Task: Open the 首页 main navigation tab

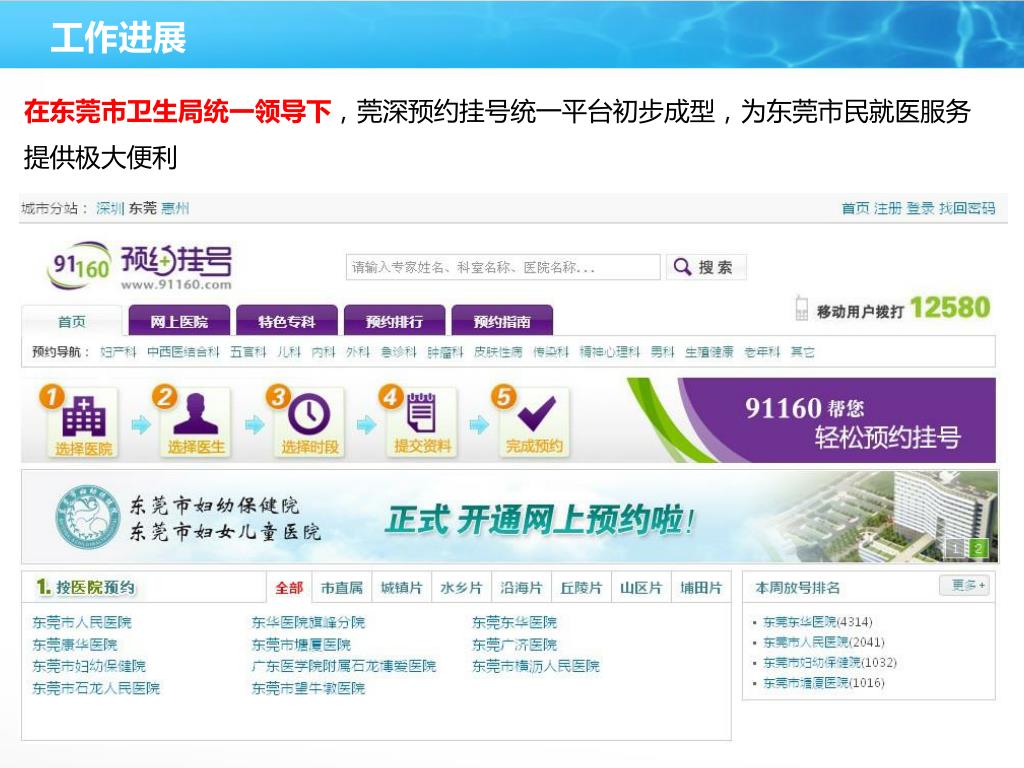Action: [x=72, y=321]
